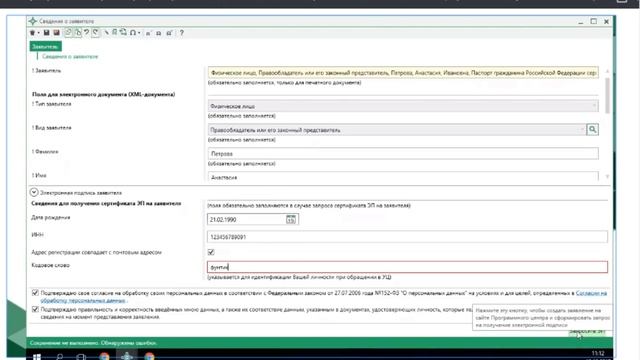Toggle the registration address matches postal checkbox
The width and height of the screenshot is (640, 360).
point(211,252)
